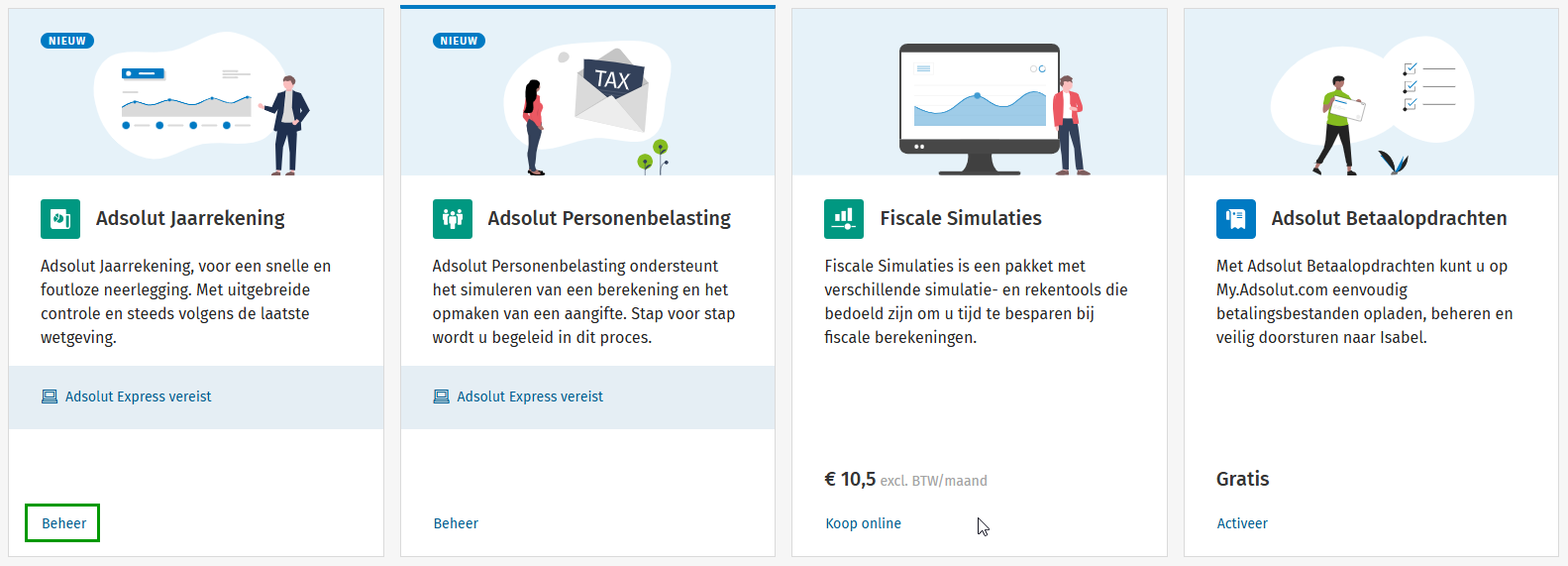Click laptop icon in Personenbelasting card

[442, 396]
